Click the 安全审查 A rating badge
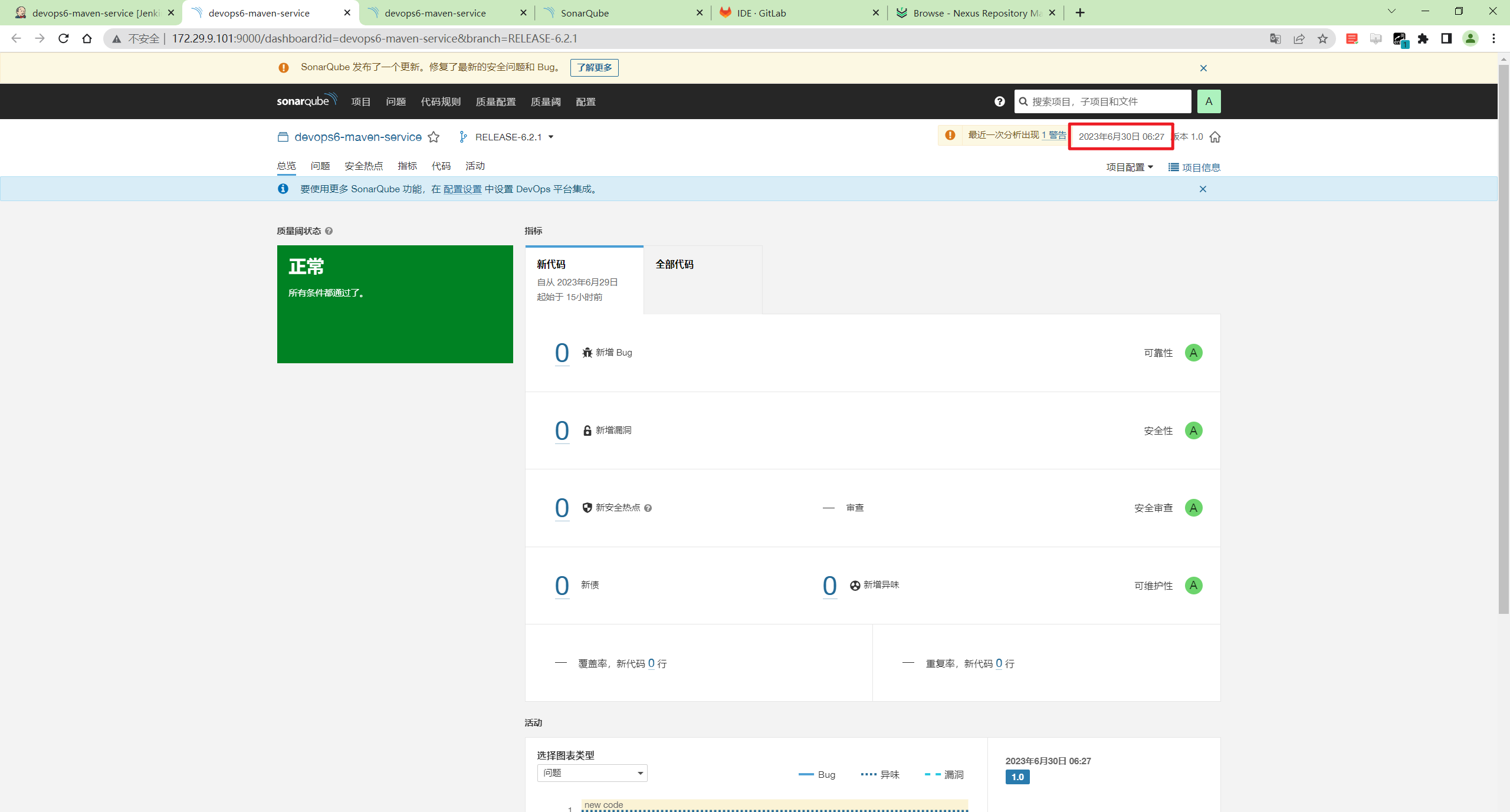1510x812 pixels. 1193,508
